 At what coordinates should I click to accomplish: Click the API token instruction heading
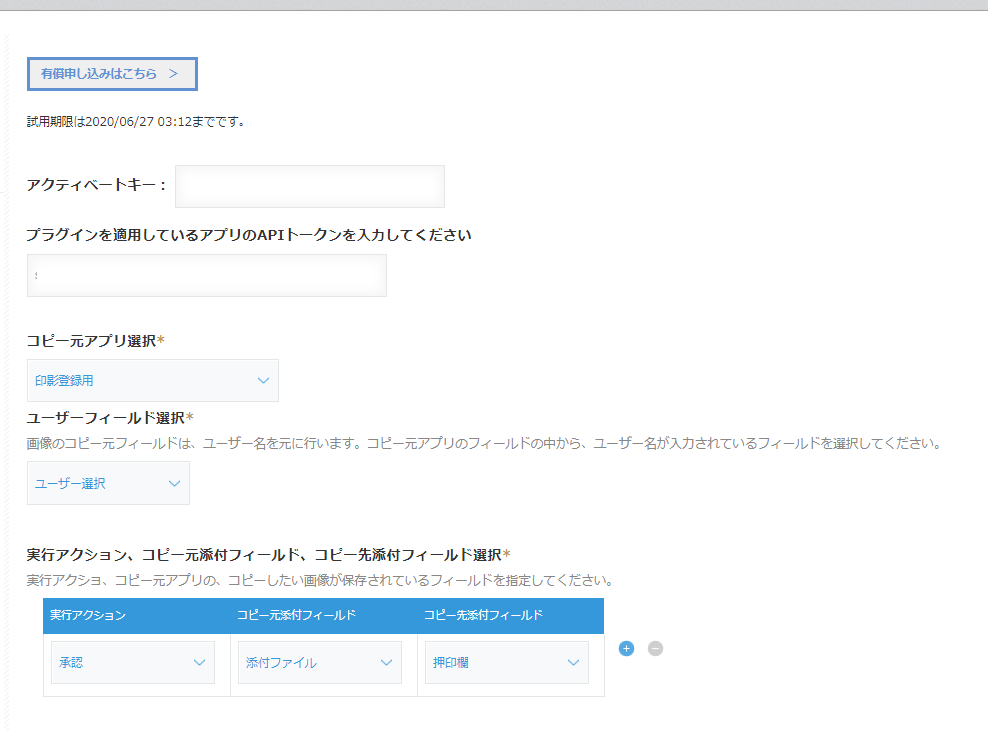point(249,235)
